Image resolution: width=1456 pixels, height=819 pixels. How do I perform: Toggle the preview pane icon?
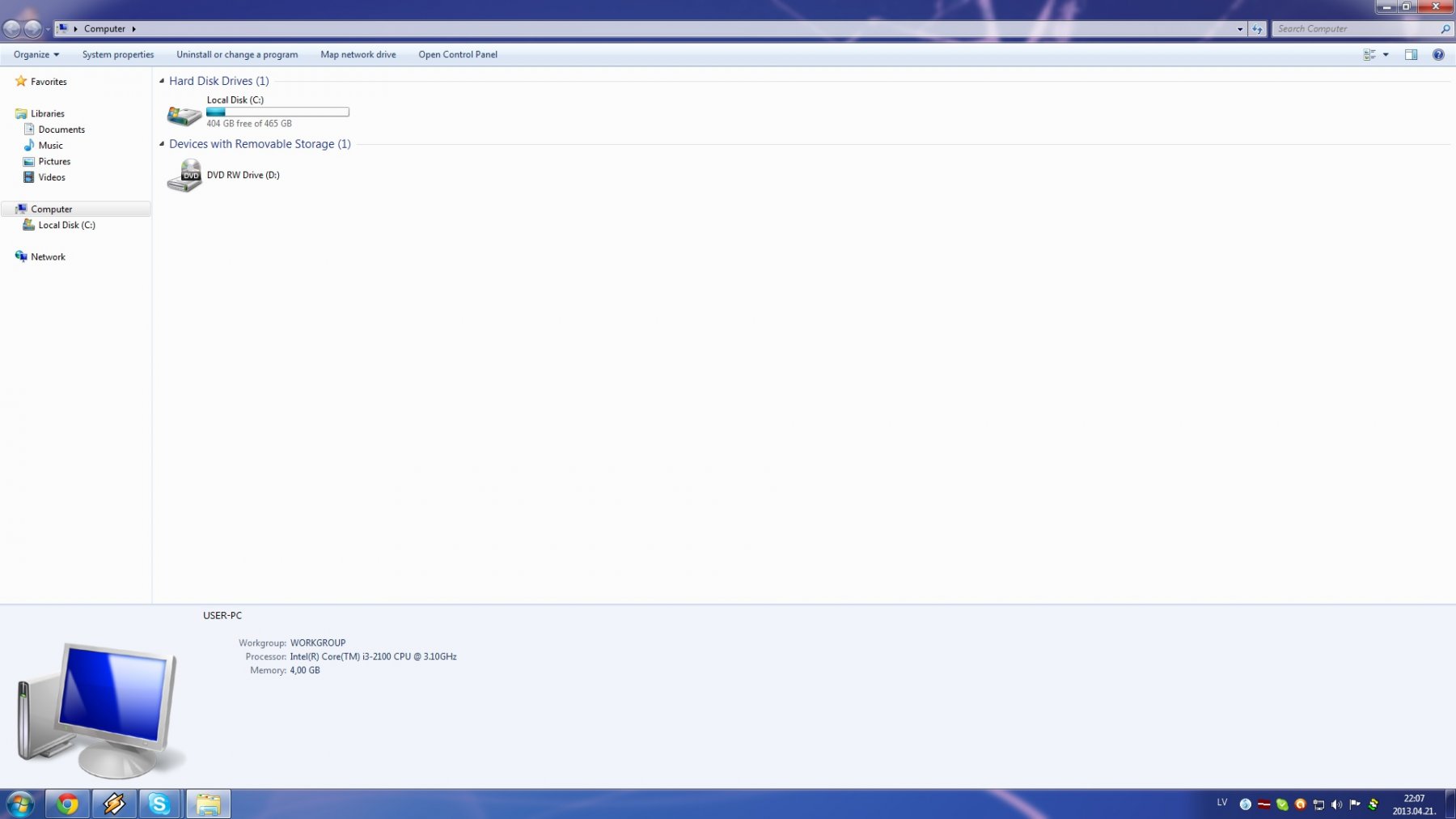(x=1411, y=55)
